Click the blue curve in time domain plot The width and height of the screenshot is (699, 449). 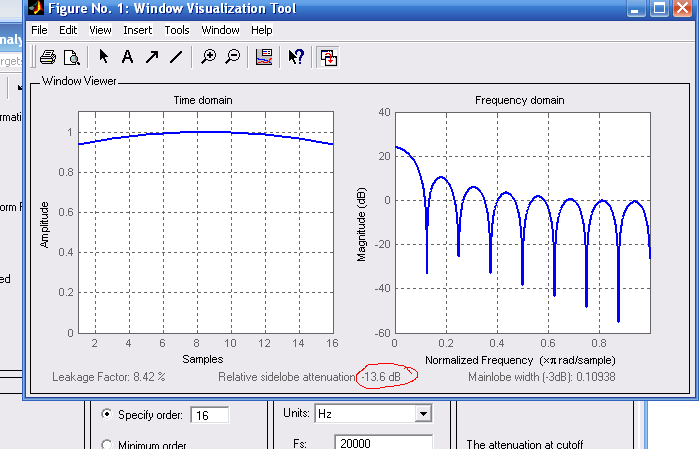point(206,132)
